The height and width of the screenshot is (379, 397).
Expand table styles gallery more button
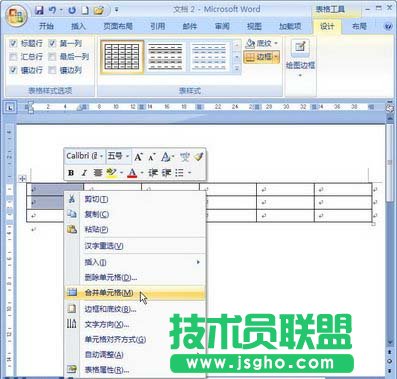tap(237, 69)
